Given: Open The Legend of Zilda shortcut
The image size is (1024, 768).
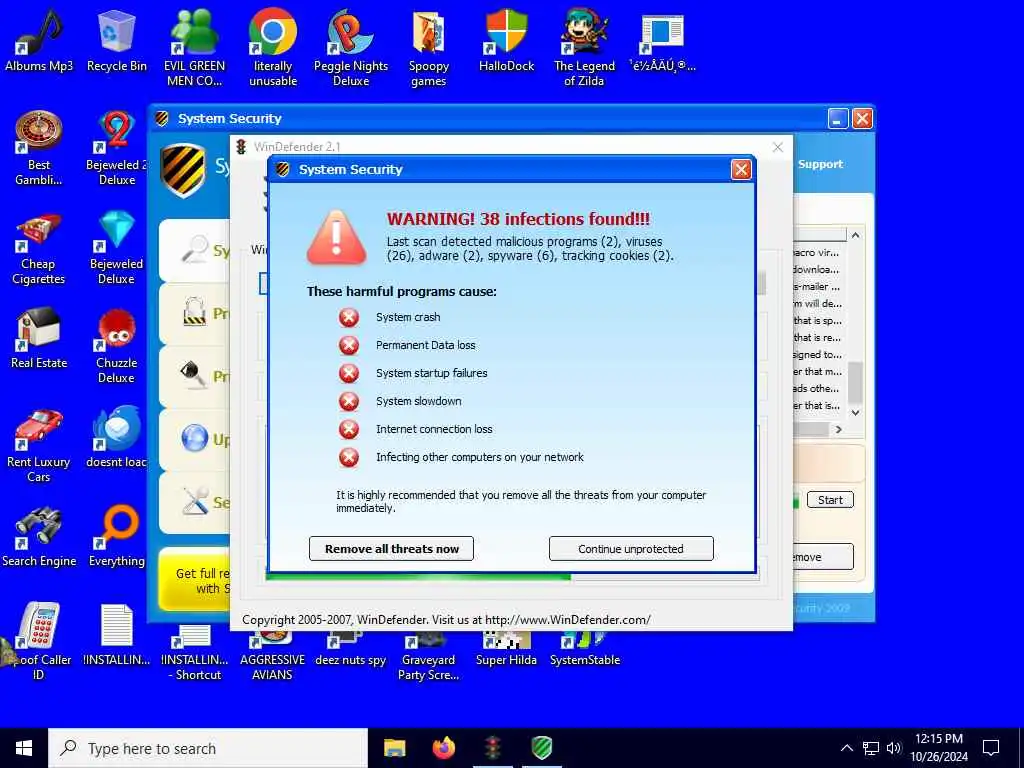Looking at the screenshot, I should click(x=584, y=48).
